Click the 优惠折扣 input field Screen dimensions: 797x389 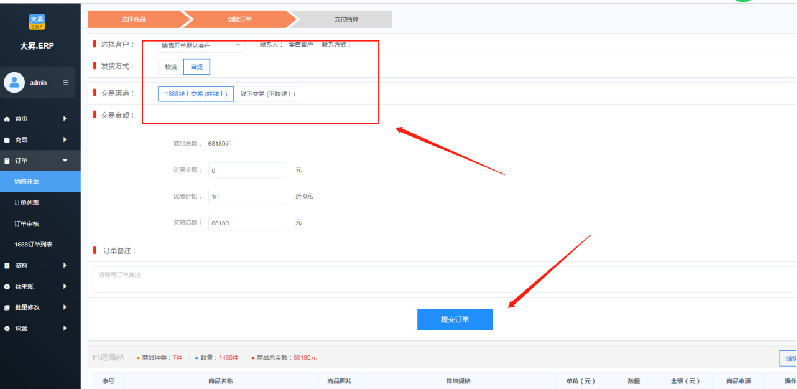(x=248, y=196)
